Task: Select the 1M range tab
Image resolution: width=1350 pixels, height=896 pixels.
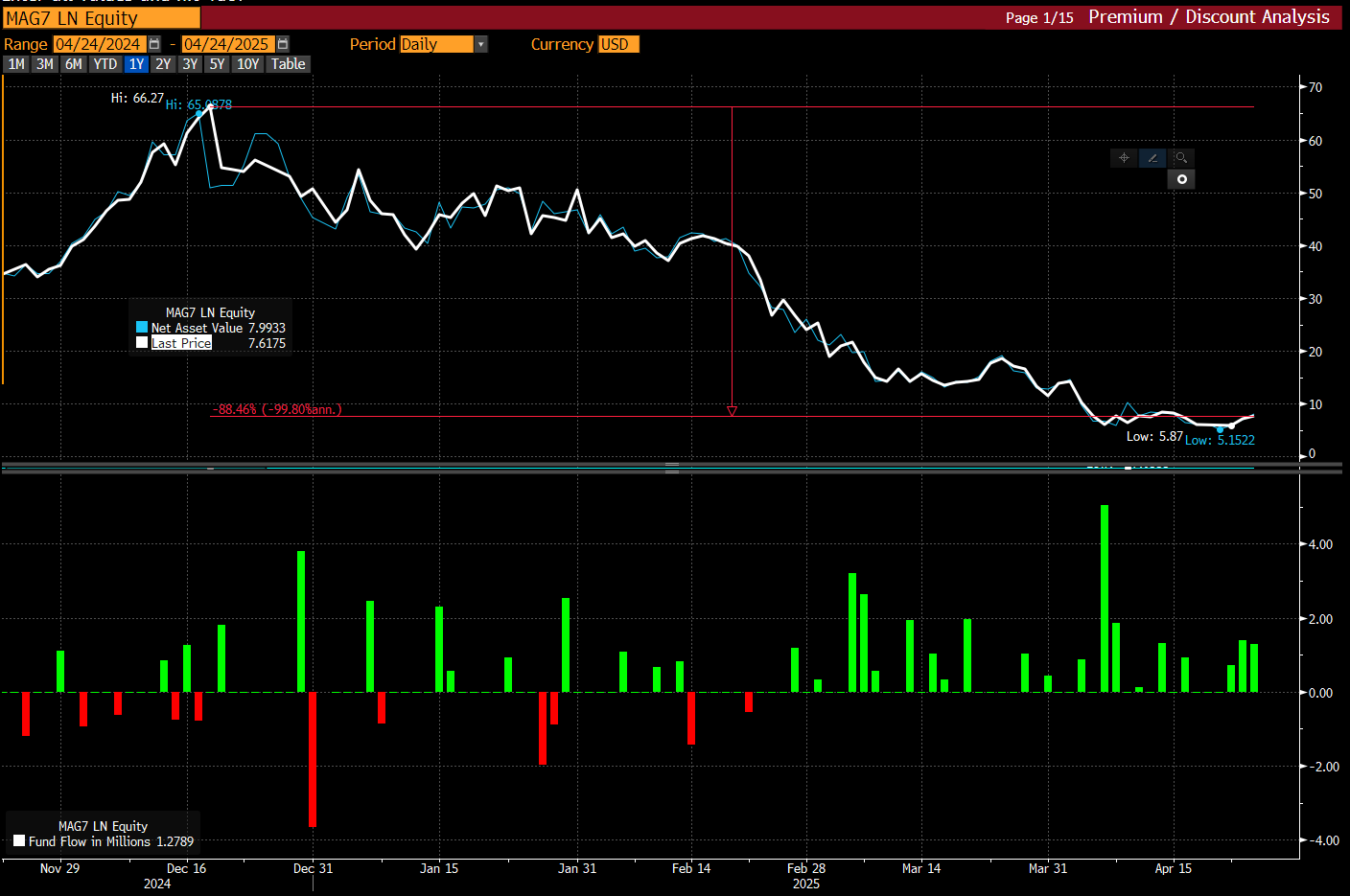Action: coord(16,64)
